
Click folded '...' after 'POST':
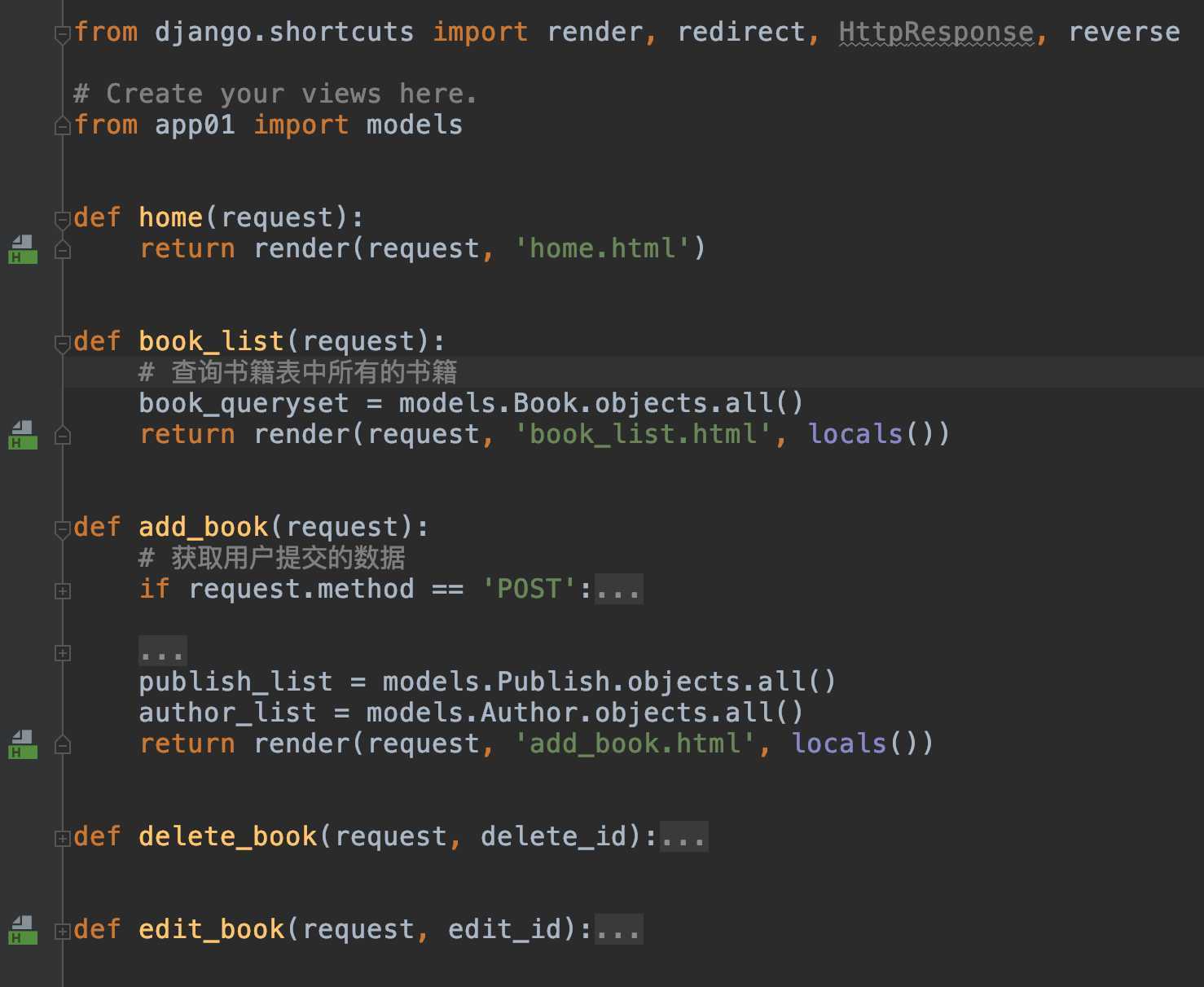point(619,589)
